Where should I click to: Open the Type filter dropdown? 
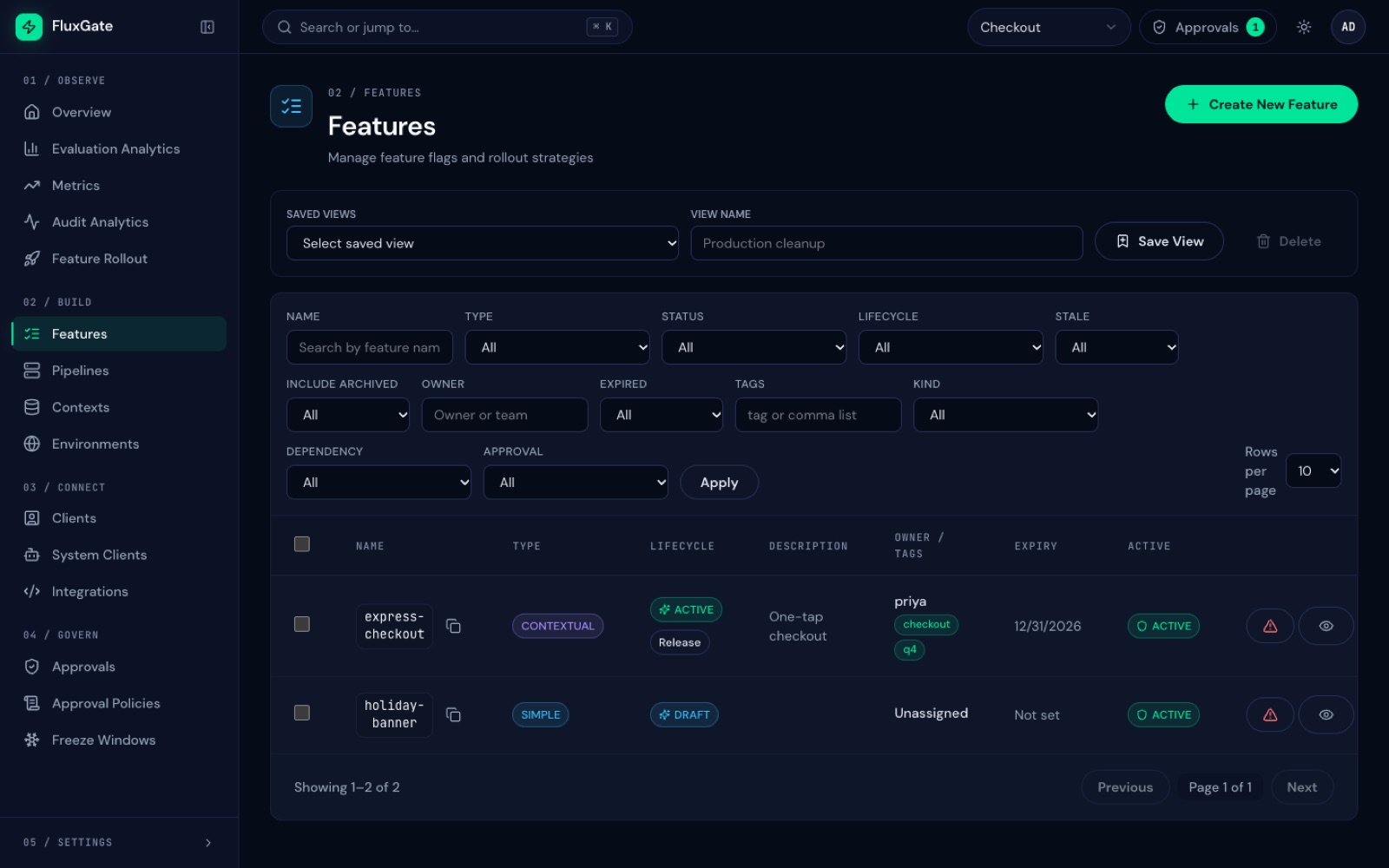coord(557,347)
